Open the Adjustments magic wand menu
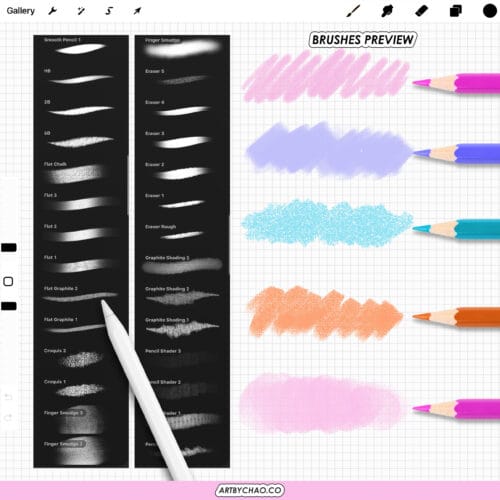 (x=81, y=11)
